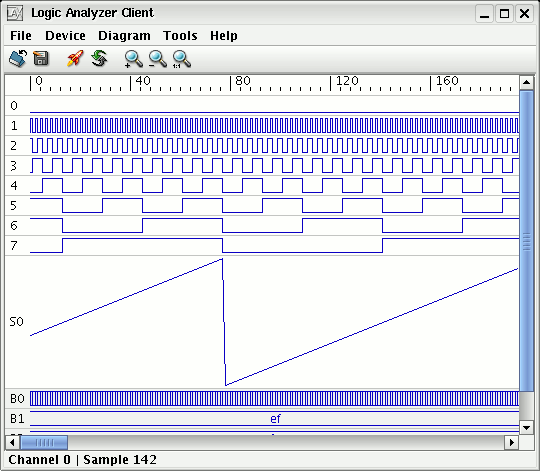Screen dimensions: 540x471
Task: Click the vertical scrollbar down arrow
Action: coord(526,428)
